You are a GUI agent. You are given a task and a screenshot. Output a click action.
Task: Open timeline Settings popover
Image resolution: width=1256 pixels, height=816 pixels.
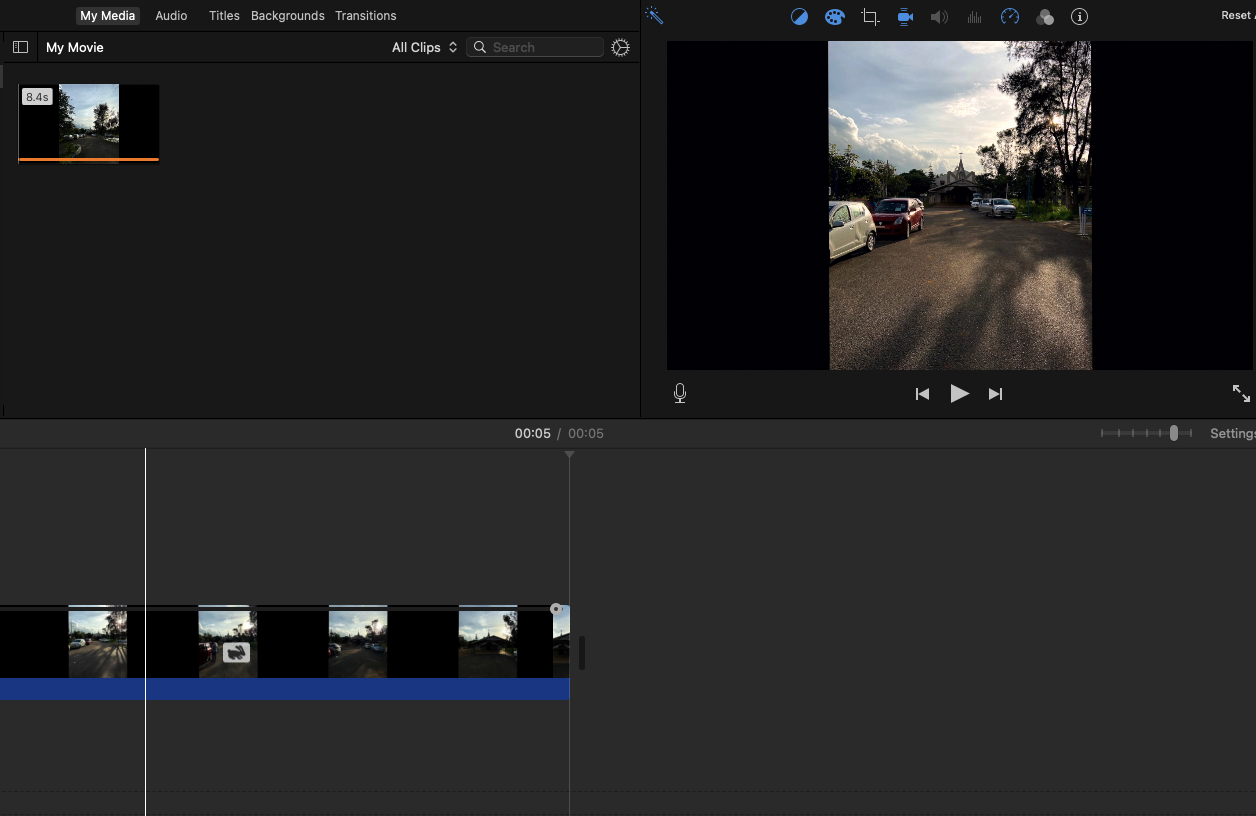[1232, 433]
